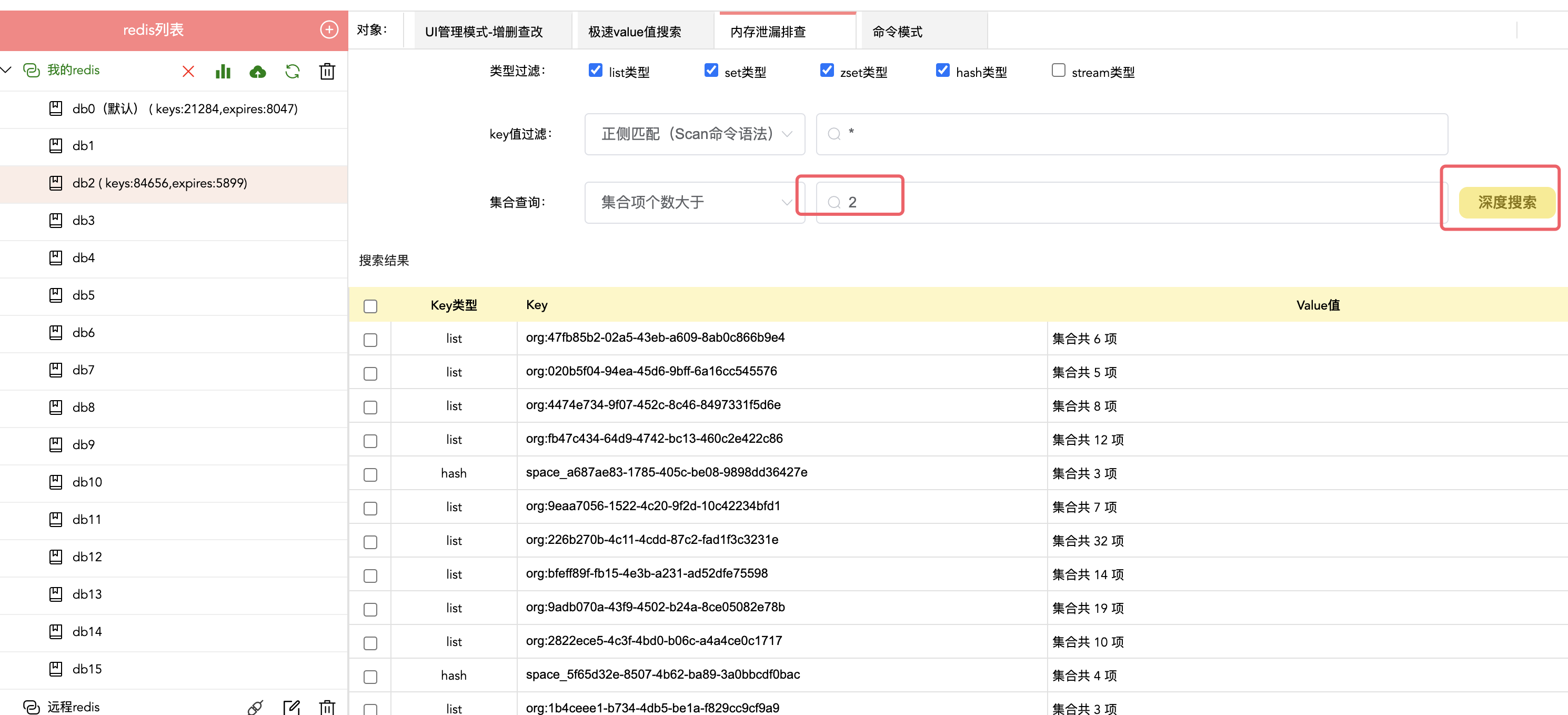Click the red X disconnect icon
The image size is (1568, 715).
click(188, 72)
